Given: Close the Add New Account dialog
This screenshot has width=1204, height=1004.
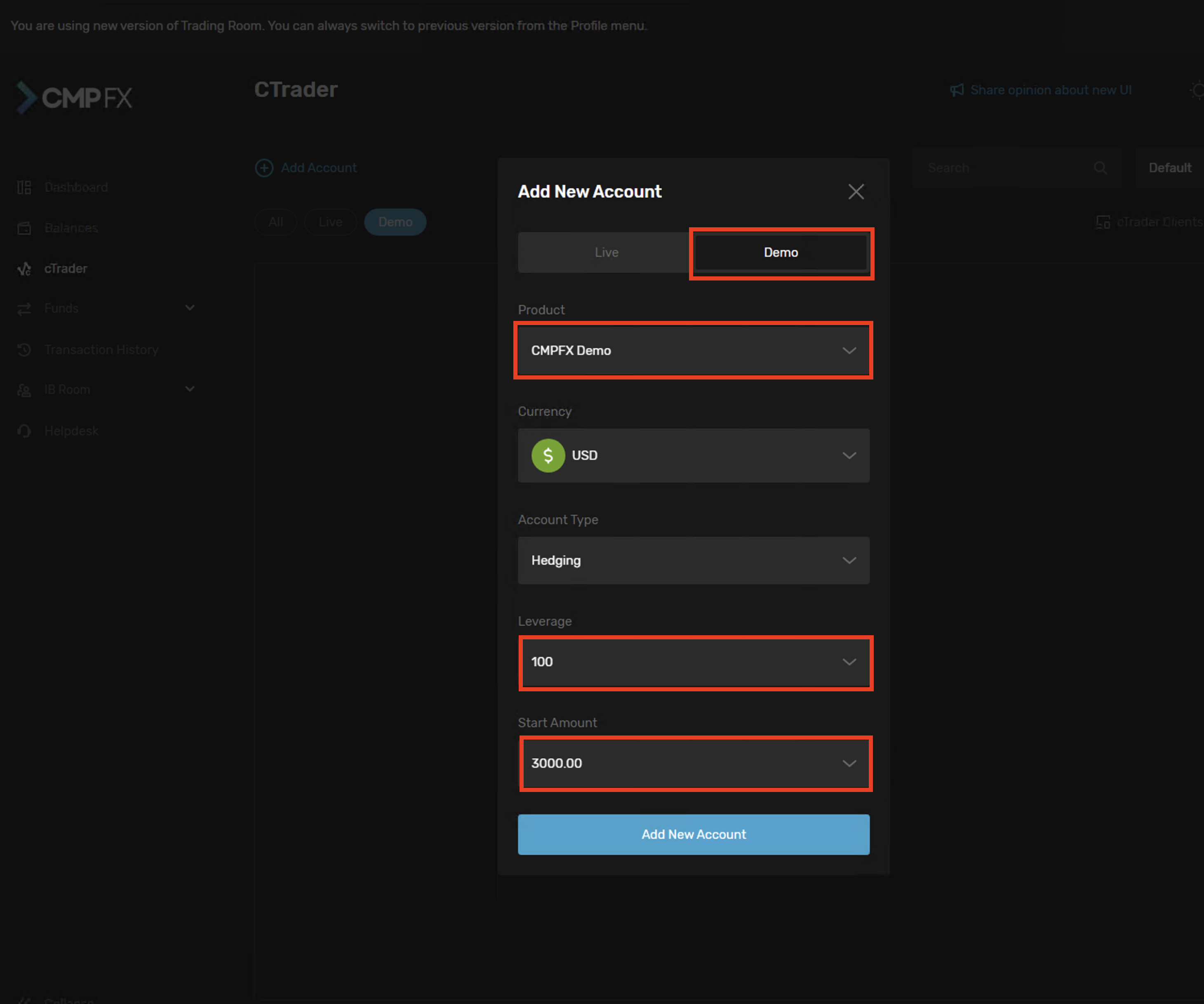Looking at the screenshot, I should tap(856, 192).
